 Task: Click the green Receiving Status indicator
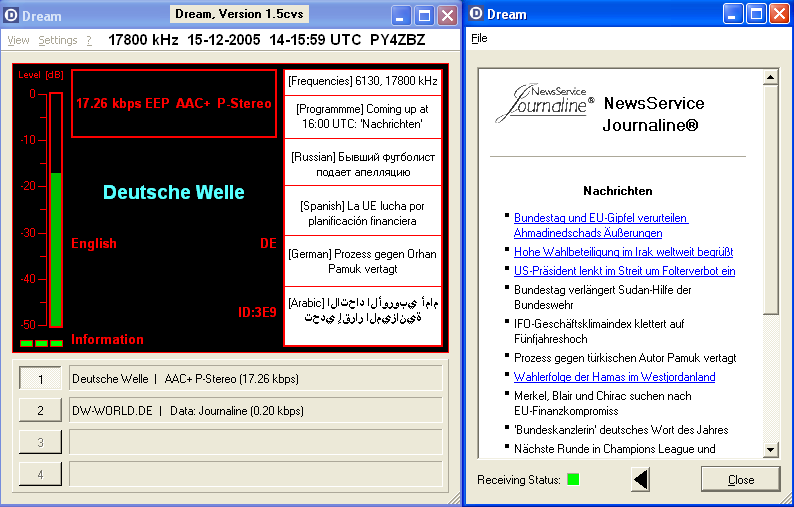(573, 479)
